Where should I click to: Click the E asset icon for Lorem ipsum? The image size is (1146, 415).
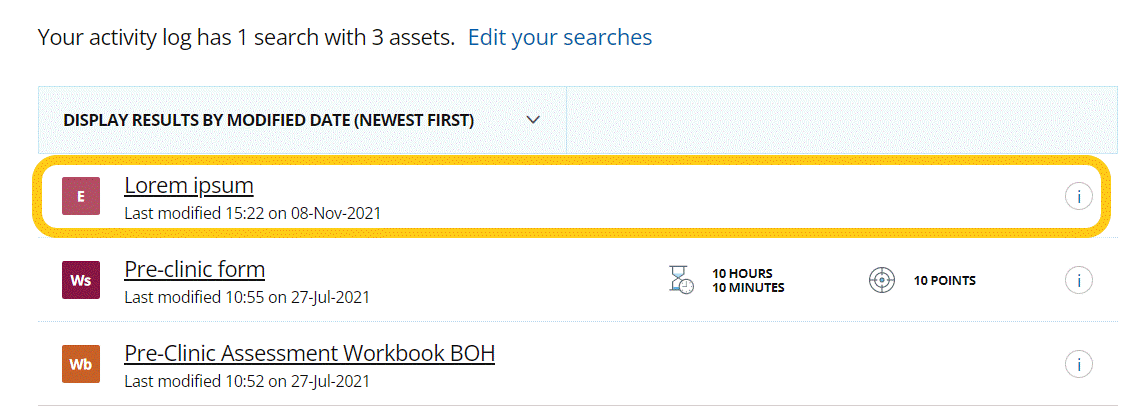[x=80, y=197]
